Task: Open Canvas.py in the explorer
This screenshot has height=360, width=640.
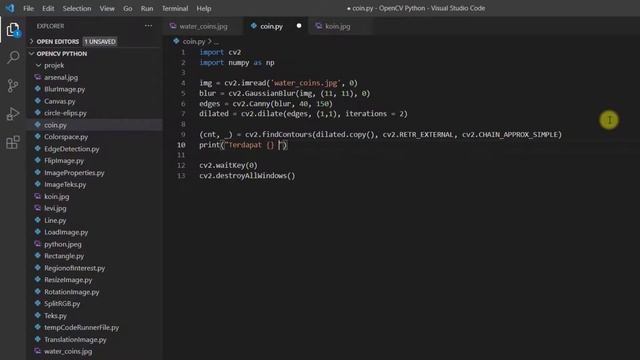Action: pyautogui.click(x=60, y=101)
